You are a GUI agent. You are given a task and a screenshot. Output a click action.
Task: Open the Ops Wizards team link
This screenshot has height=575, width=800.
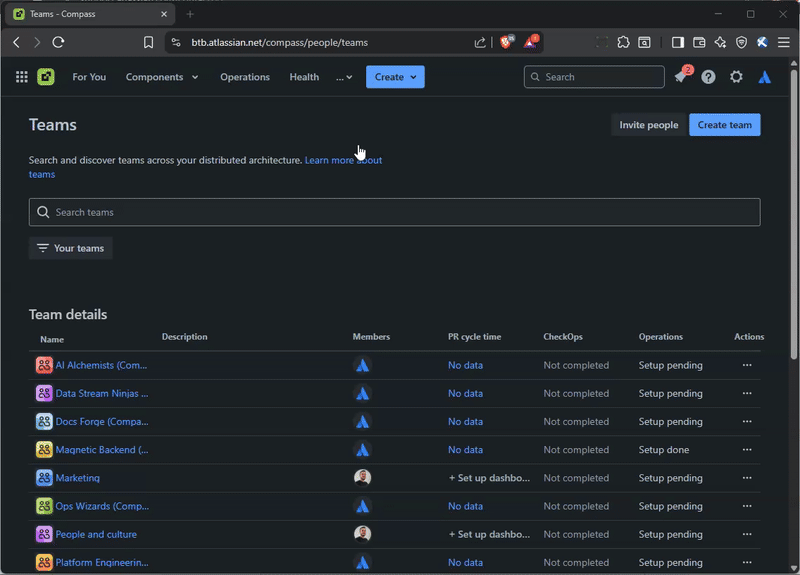(102, 506)
